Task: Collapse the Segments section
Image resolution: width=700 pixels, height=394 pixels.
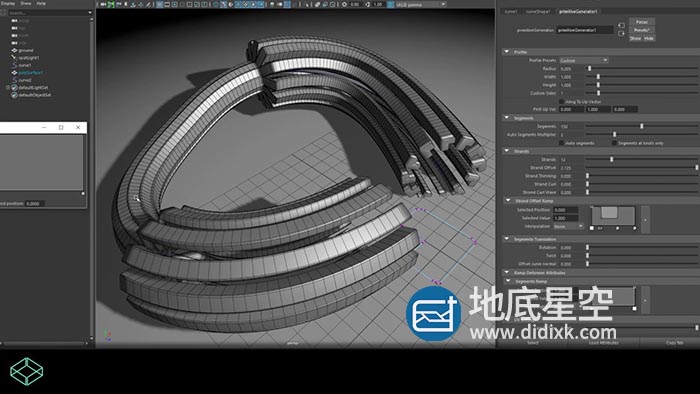Action: pos(507,118)
